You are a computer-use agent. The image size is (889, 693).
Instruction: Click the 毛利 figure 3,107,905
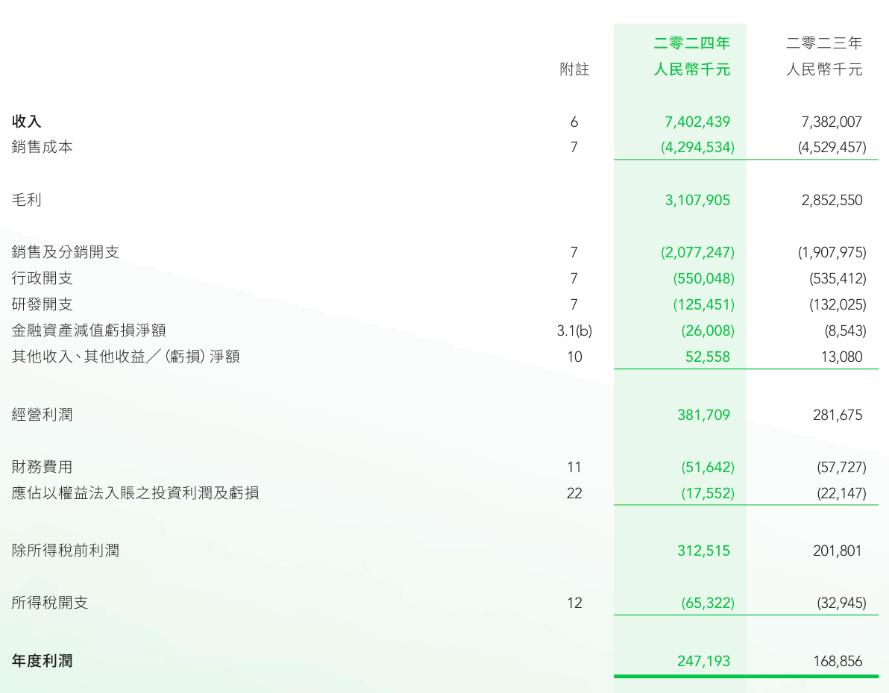(697, 200)
